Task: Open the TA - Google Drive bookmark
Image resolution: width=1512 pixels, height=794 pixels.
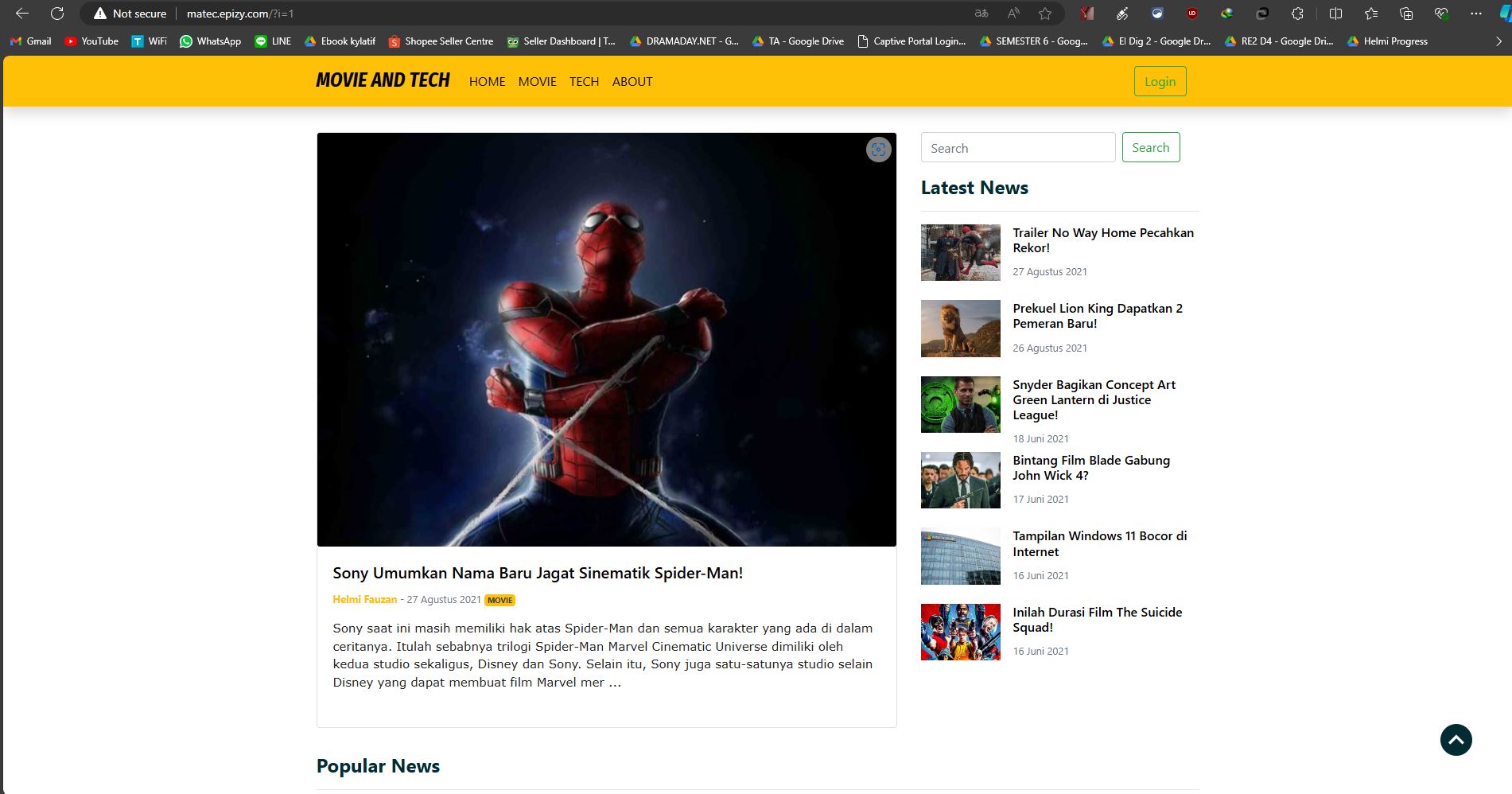Action: pos(798,41)
